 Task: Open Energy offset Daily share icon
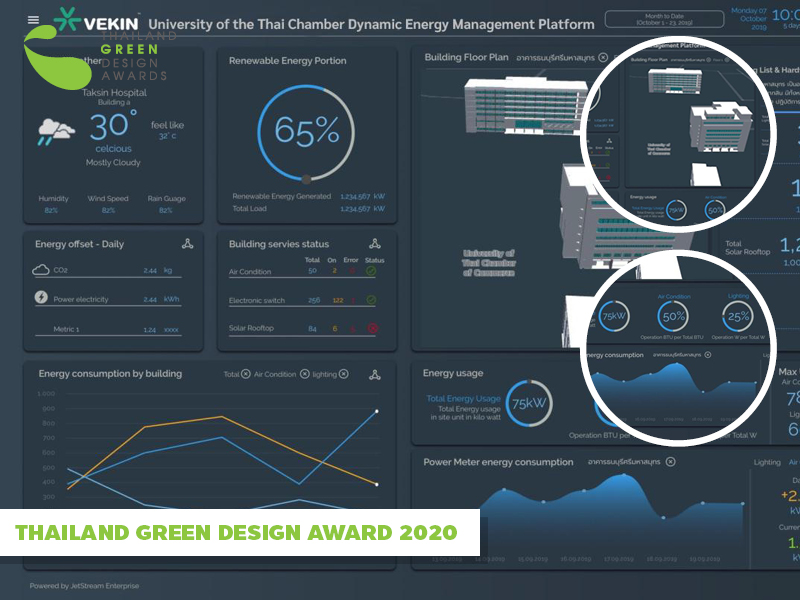point(187,244)
